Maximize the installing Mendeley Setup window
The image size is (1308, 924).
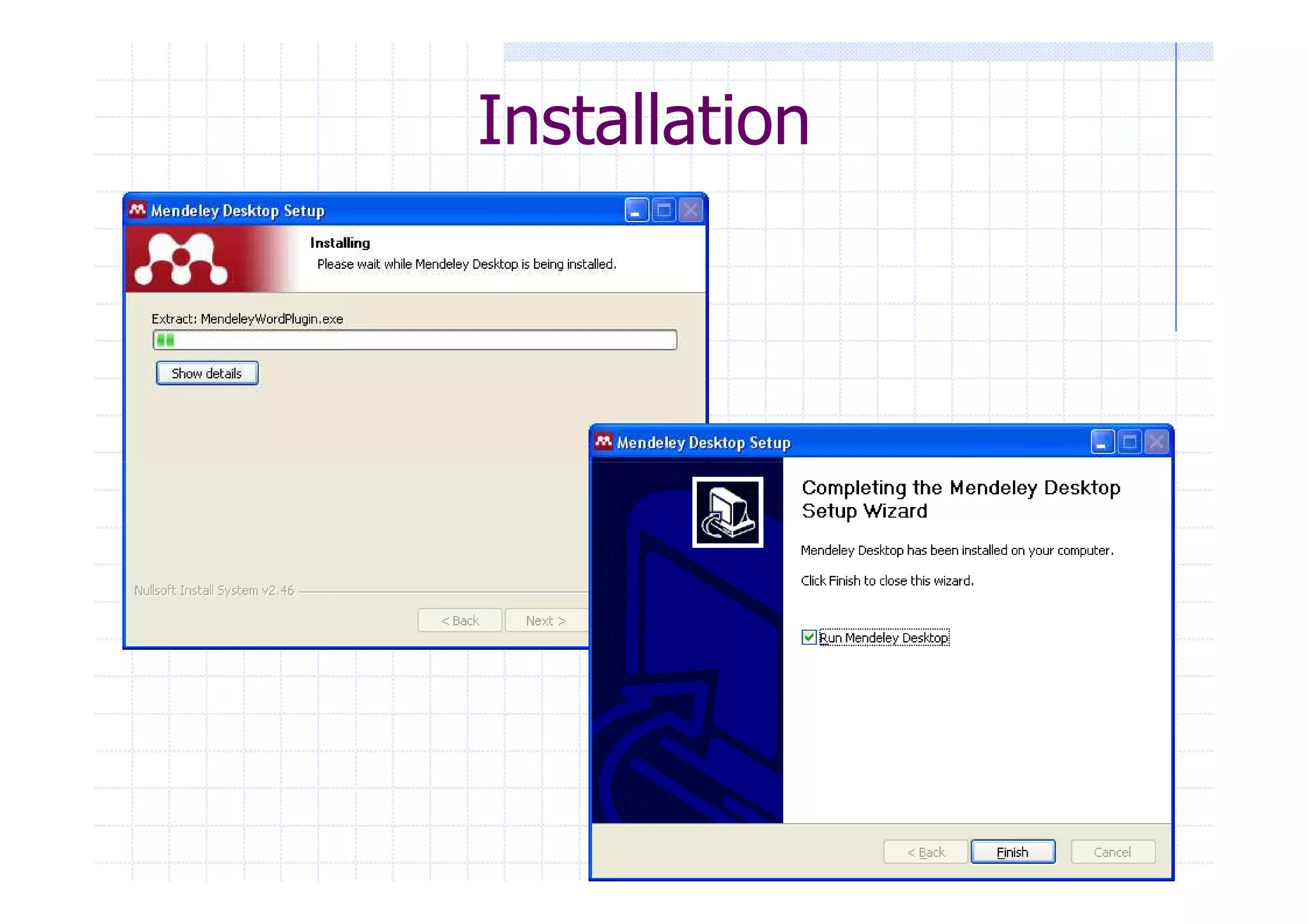(x=664, y=210)
